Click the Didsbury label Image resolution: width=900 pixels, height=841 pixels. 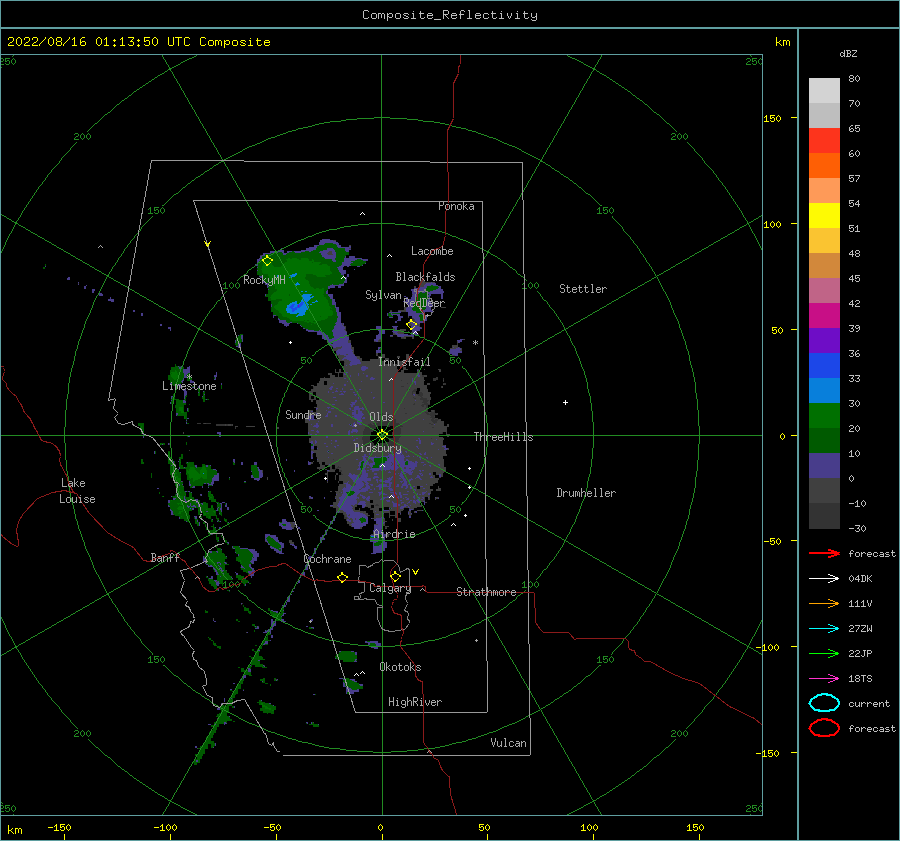(x=378, y=448)
